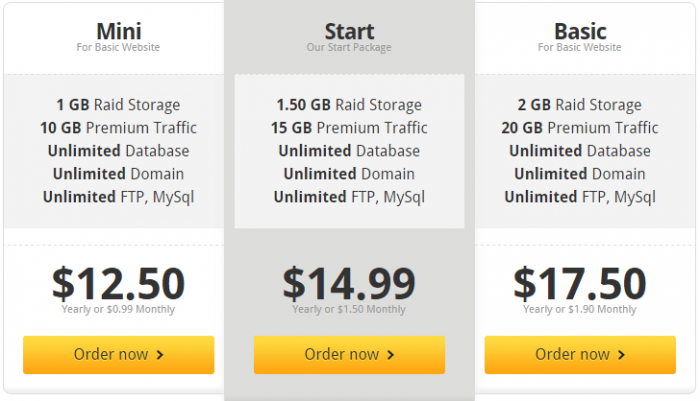Viewport: 700px width, 401px height.
Task: Select the Start plan heading
Action: point(349,30)
